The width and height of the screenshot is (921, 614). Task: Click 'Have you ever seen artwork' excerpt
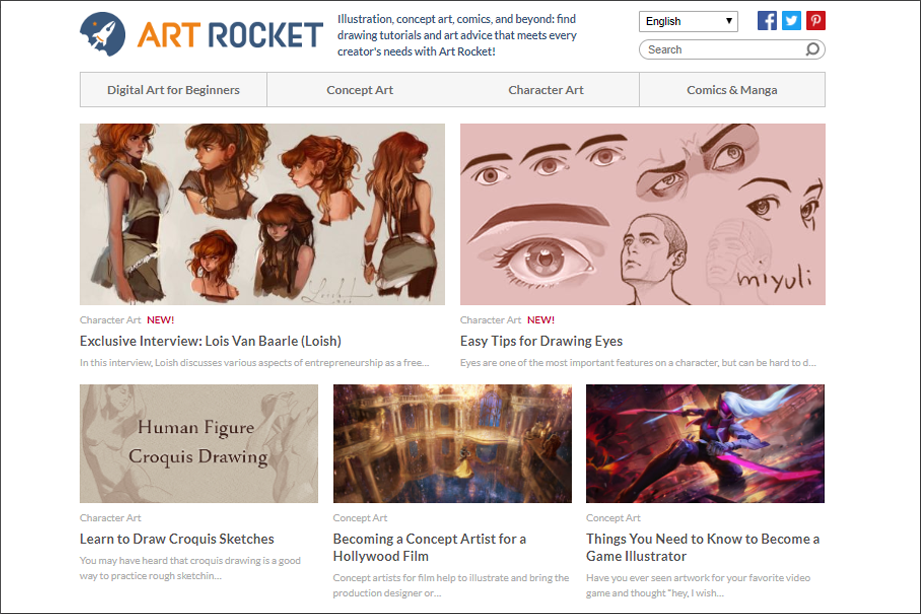pos(698,585)
